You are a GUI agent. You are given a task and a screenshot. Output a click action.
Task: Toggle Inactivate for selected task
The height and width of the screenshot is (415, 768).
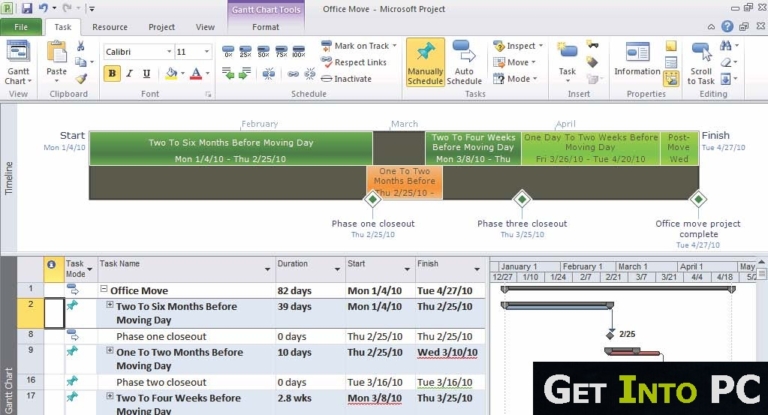[x=346, y=78]
